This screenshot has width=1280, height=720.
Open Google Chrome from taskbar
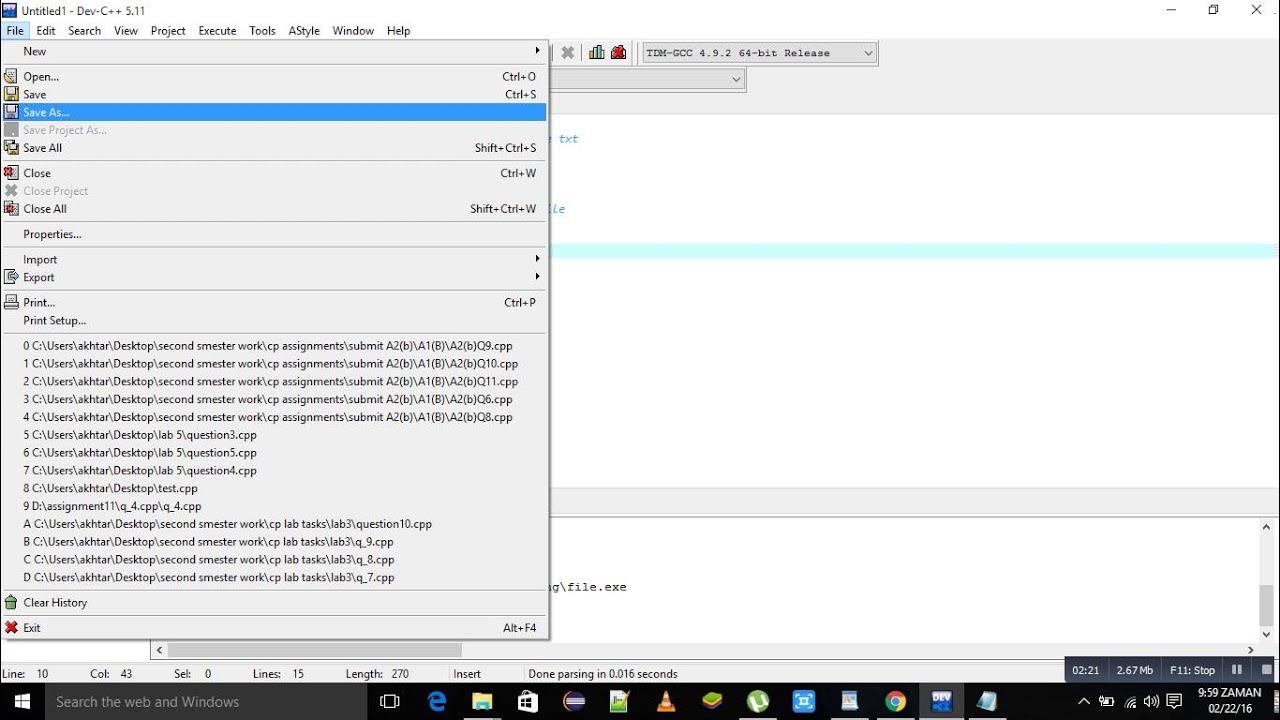tap(895, 701)
